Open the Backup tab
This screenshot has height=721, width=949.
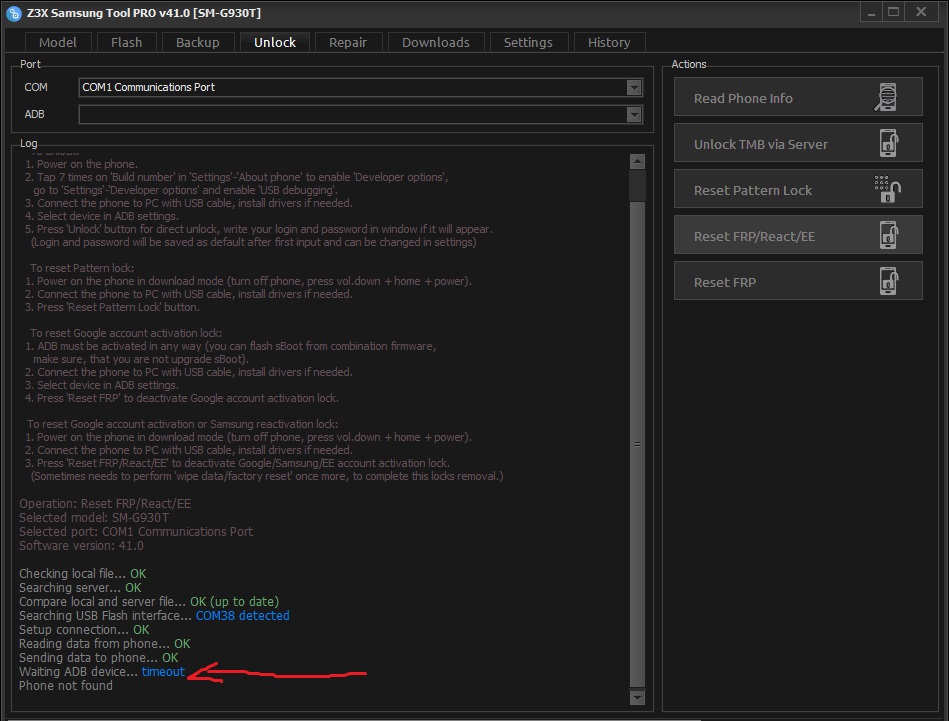(197, 42)
